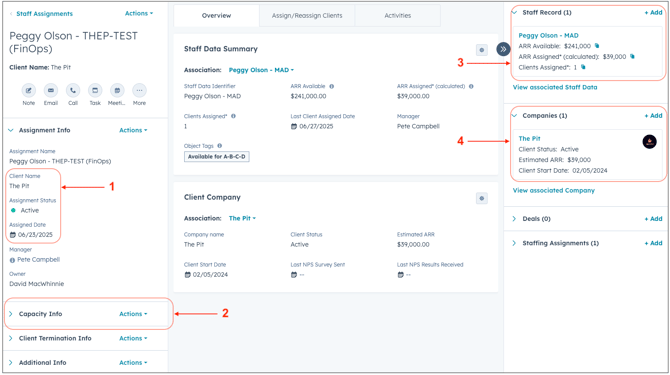This screenshot has height=375, width=670.
Task: Copy ARR Assigned value in Staff Record card
Action: (632, 56)
